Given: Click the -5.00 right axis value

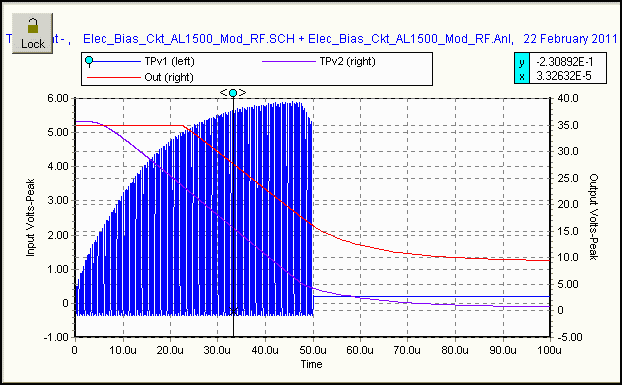Looking at the screenshot, I should pyautogui.click(x=570, y=337).
